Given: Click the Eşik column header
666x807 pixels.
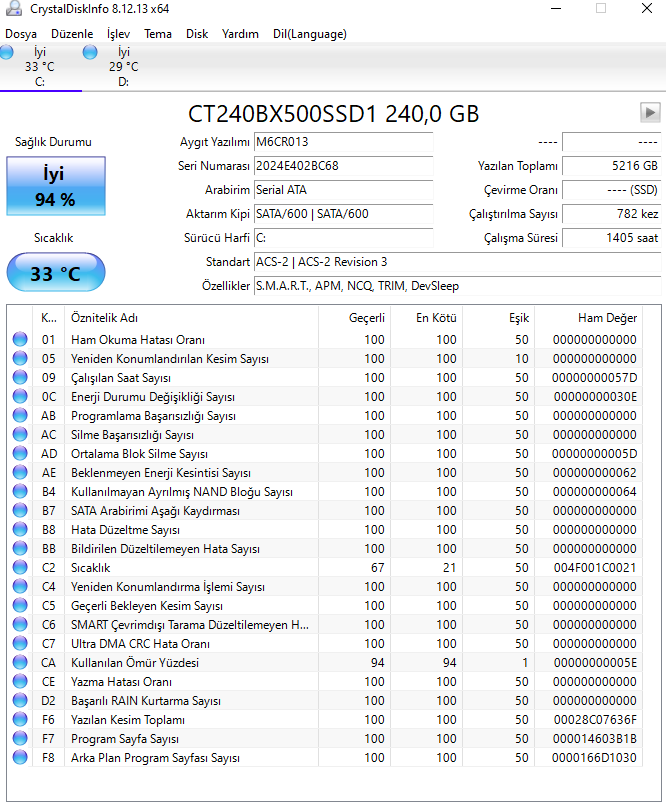Looking at the screenshot, I should coord(499,318).
